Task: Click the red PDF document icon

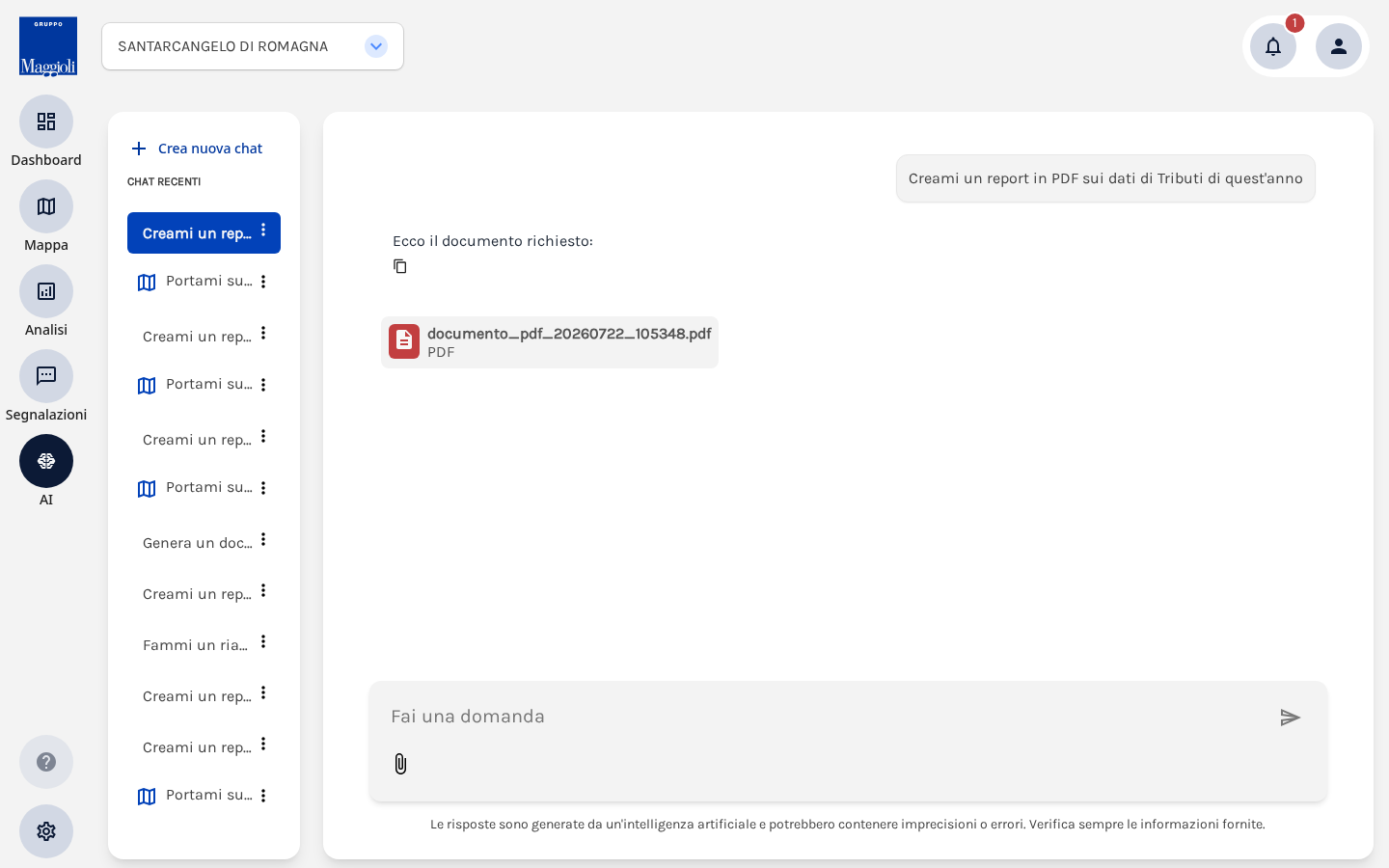Action: [404, 341]
